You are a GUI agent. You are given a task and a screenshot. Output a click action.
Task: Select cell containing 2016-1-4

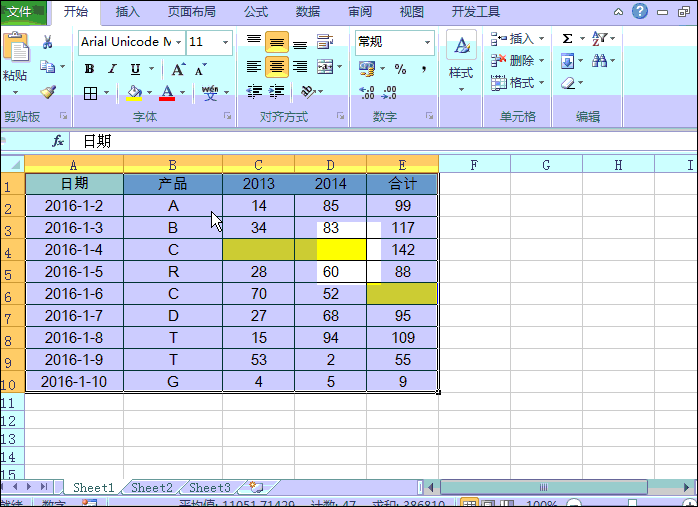pyautogui.click(x=74, y=250)
